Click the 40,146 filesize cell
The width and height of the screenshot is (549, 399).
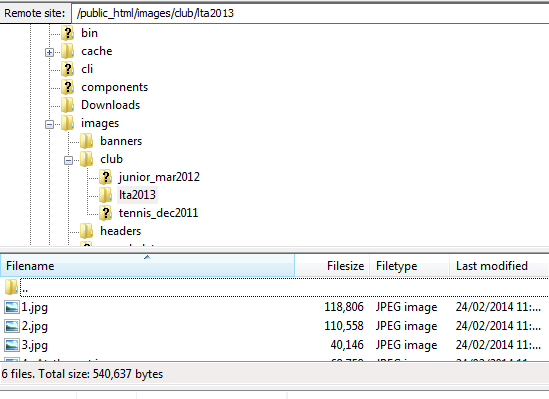tap(347, 345)
